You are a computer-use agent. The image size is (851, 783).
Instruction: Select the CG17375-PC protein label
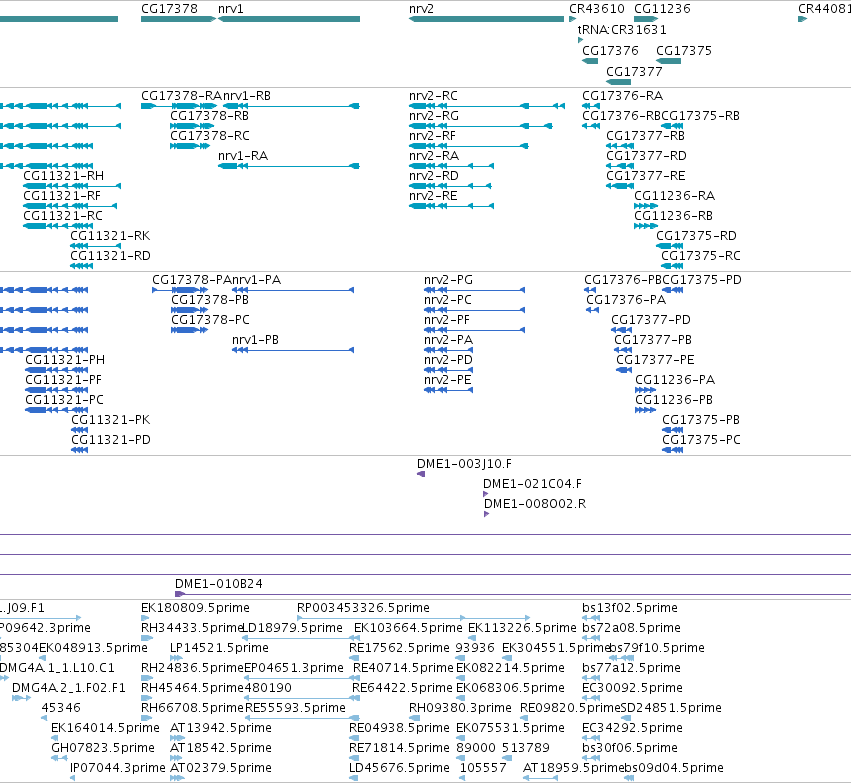(x=701, y=440)
